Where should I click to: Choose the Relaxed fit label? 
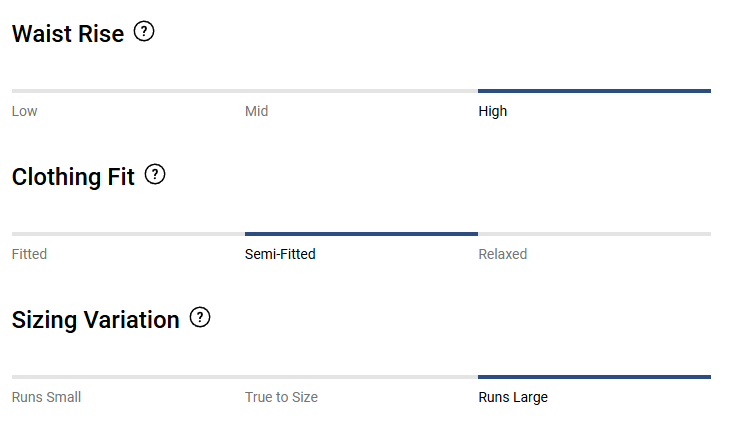[502, 254]
